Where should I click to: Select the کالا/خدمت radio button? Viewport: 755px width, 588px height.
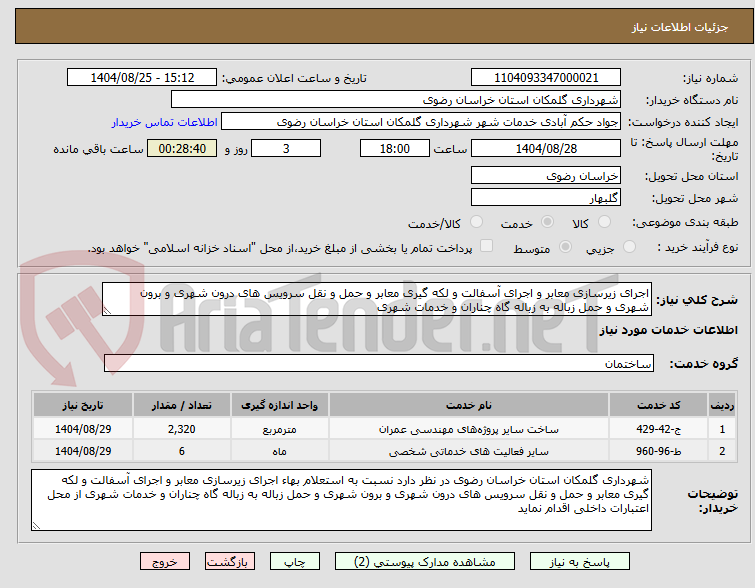coord(476,222)
